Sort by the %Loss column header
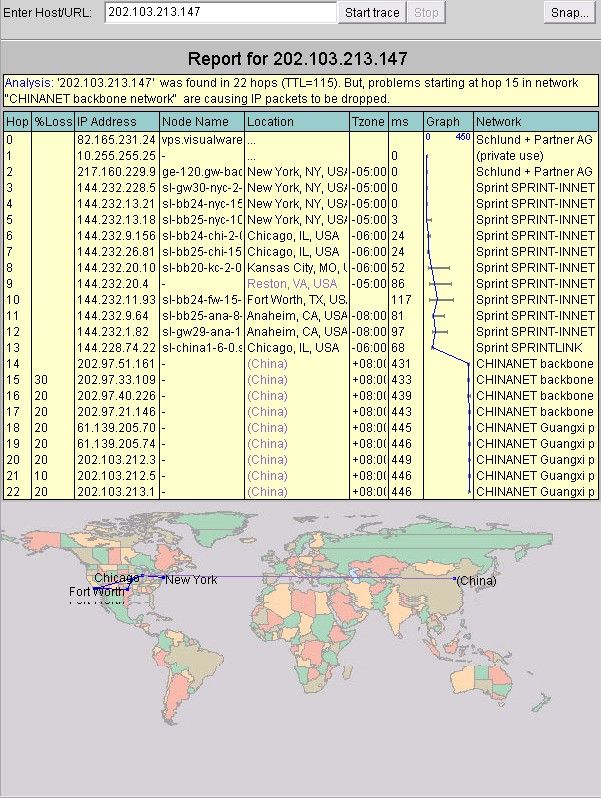Image resolution: width=601 pixels, height=798 pixels. [53, 122]
